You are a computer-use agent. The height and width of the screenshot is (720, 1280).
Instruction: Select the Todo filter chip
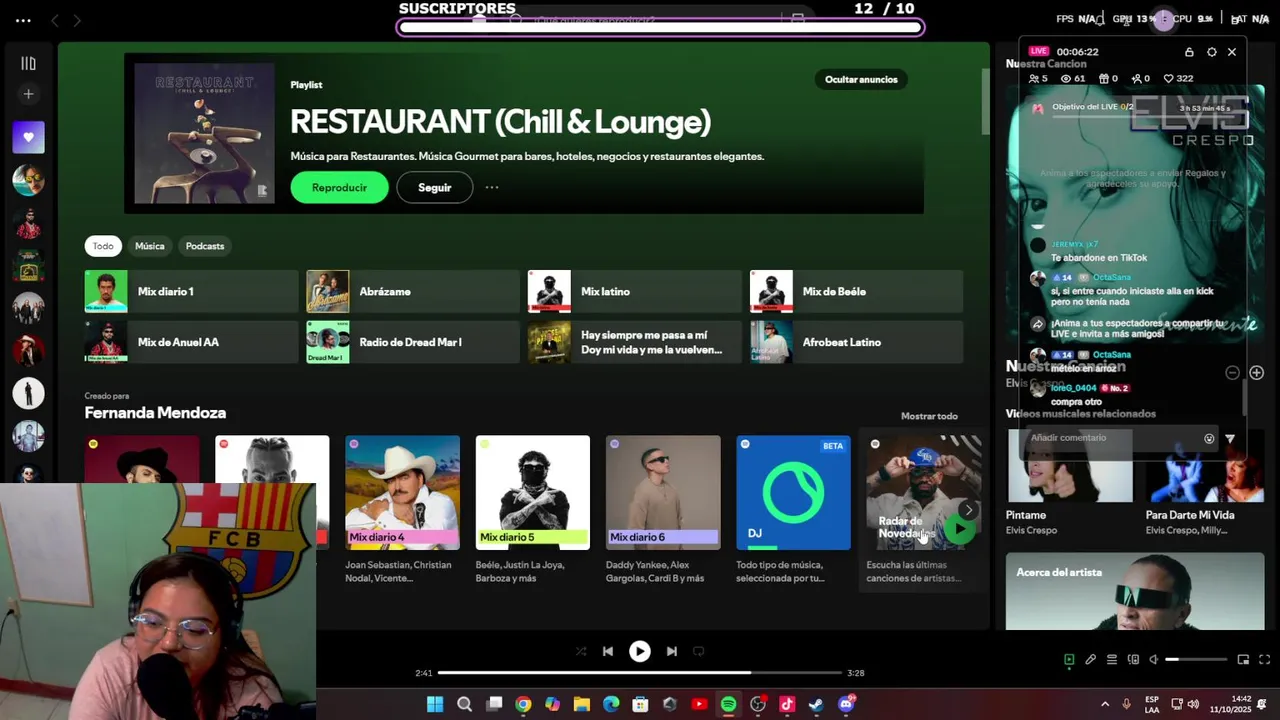(x=103, y=246)
